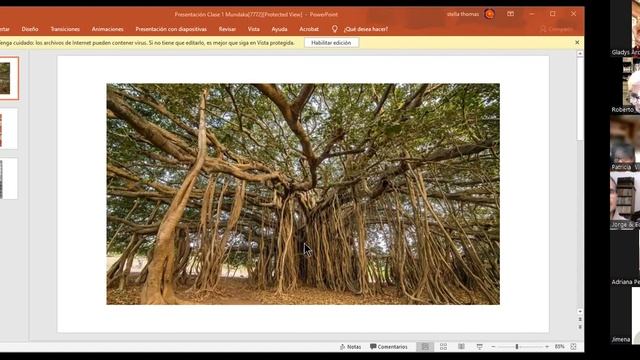Viewport: 640px width, 360px height.
Task: Switch to the Acrobat tab
Action: pos(309,29)
